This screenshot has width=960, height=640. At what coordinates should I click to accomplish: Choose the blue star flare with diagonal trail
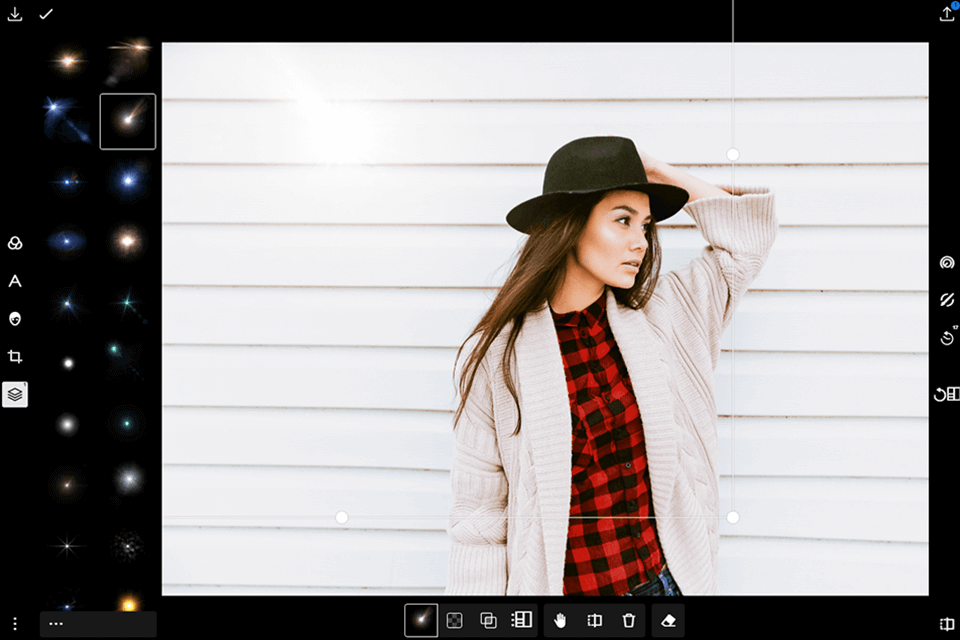(67, 119)
